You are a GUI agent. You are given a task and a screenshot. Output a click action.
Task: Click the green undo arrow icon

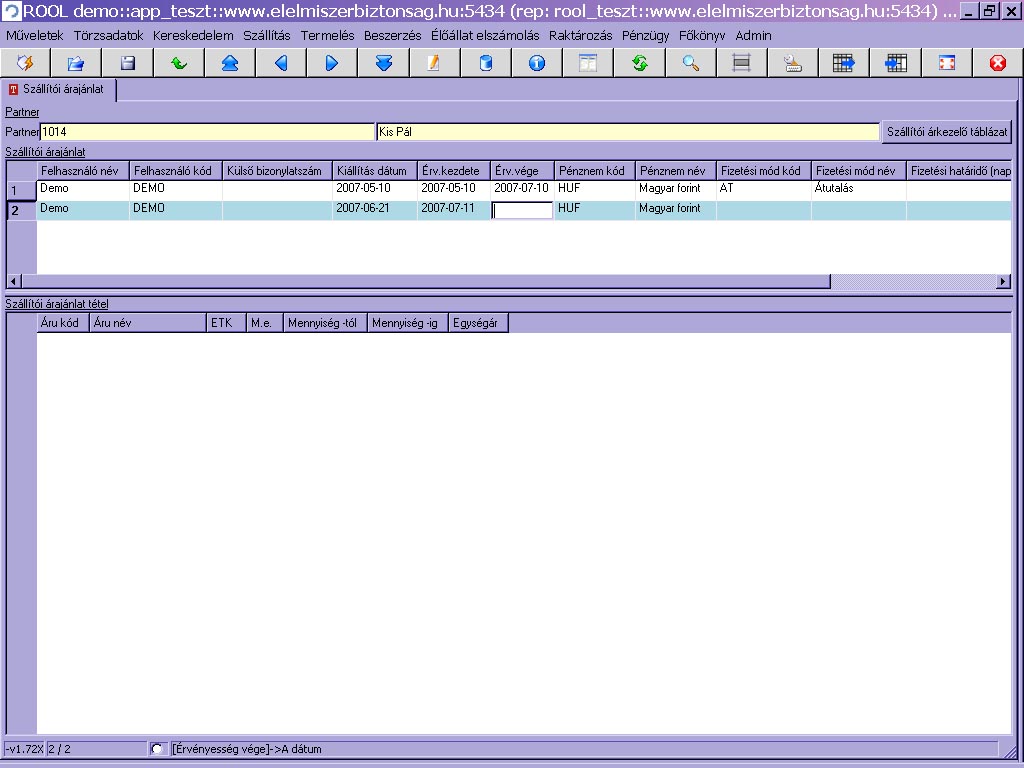click(179, 63)
